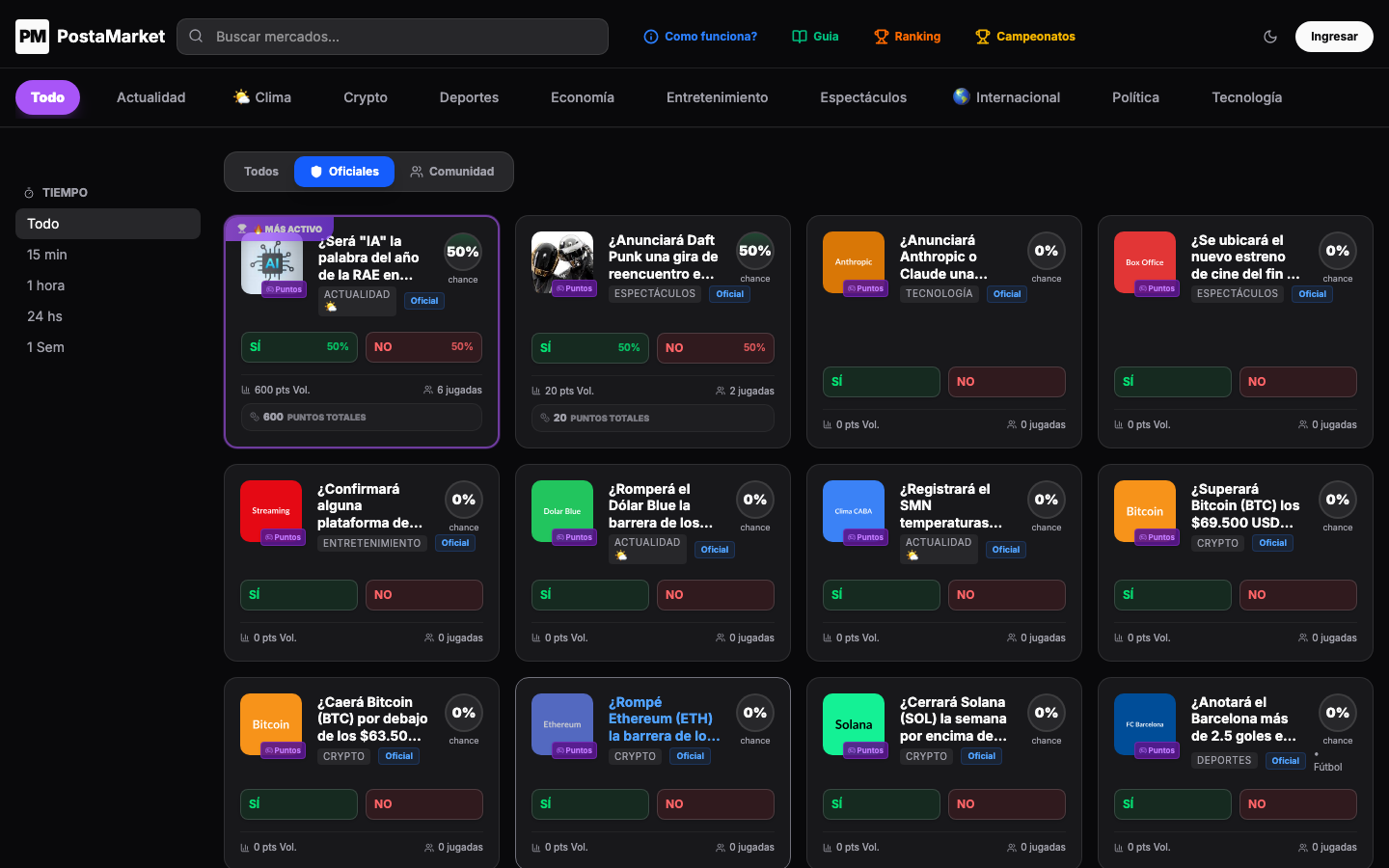Click the "6 jugadas" count
The image size is (1389, 868).
point(452,391)
